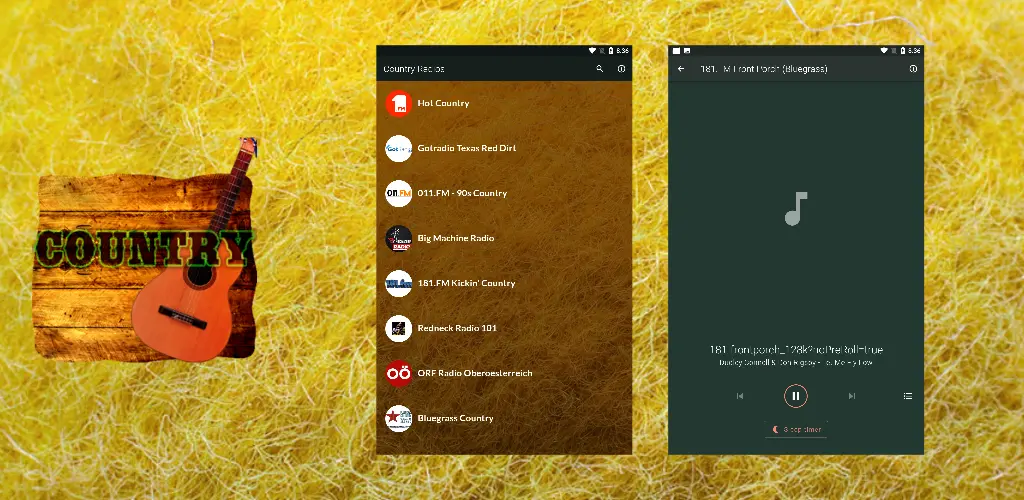Select 181.FM Kickin' Country name
Viewport: 1024px width, 500px height.
click(466, 283)
